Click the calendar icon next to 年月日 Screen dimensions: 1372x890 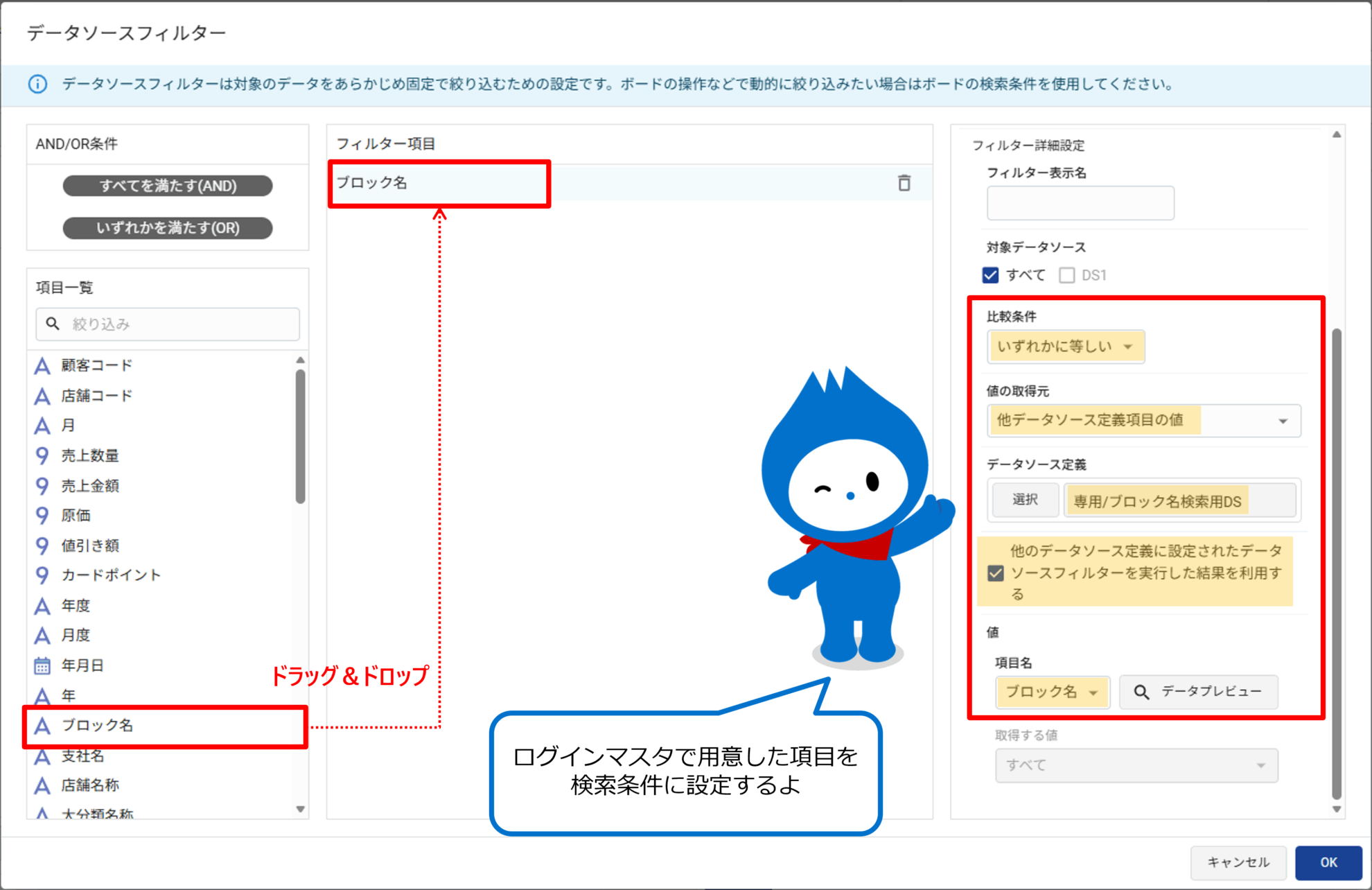coord(42,665)
